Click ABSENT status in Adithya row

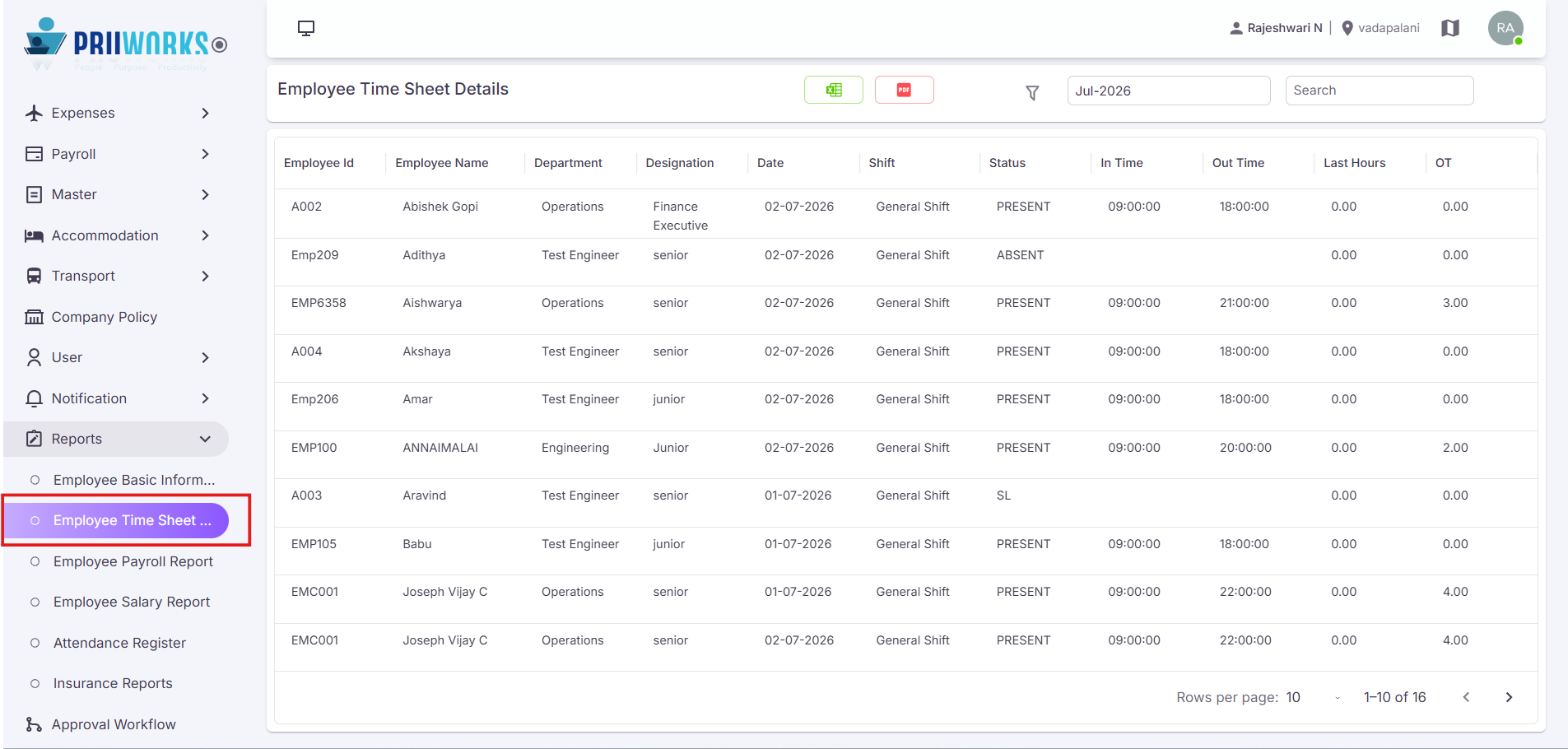point(1020,255)
